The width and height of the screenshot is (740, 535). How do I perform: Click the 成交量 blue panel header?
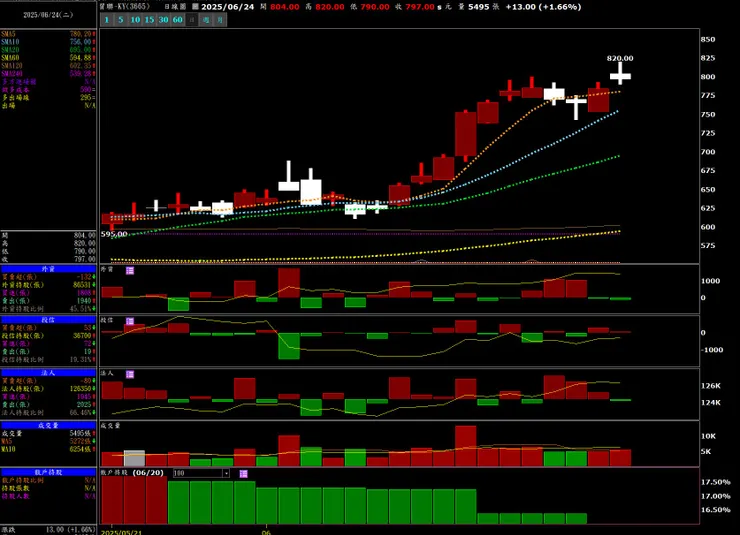tap(48, 425)
